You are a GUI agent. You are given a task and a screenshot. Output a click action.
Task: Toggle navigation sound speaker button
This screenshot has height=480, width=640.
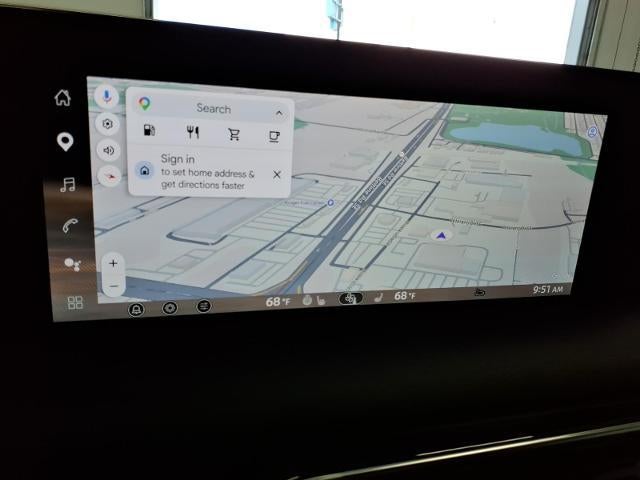[108, 151]
